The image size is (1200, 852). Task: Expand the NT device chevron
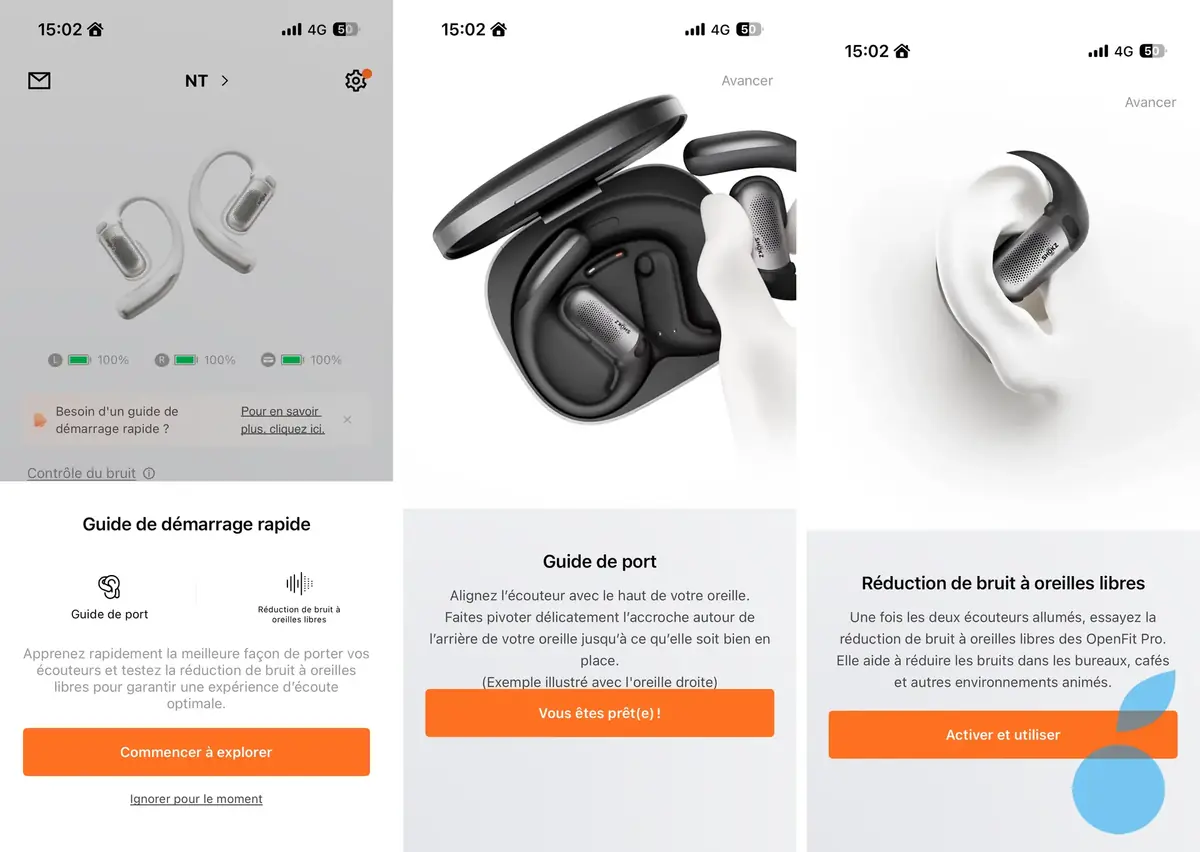click(x=225, y=81)
